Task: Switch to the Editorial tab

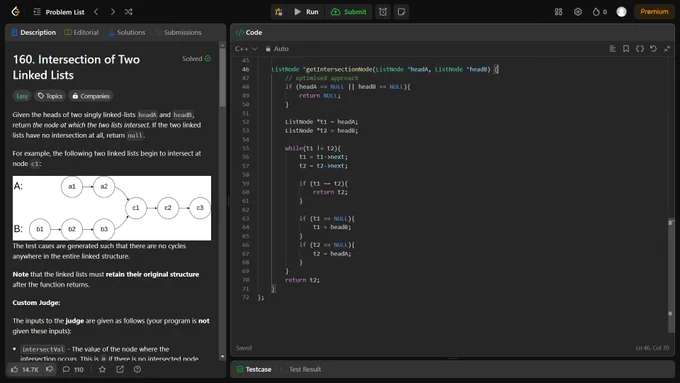Action: click(x=82, y=33)
